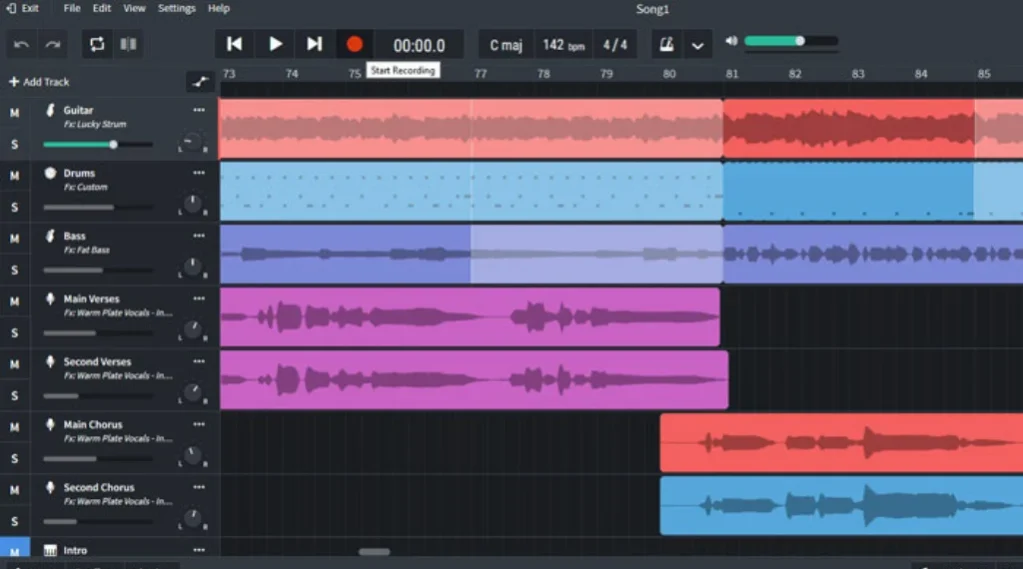Screen dimensions: 1023x569
Task: Play the song
Action: point(275,44)
